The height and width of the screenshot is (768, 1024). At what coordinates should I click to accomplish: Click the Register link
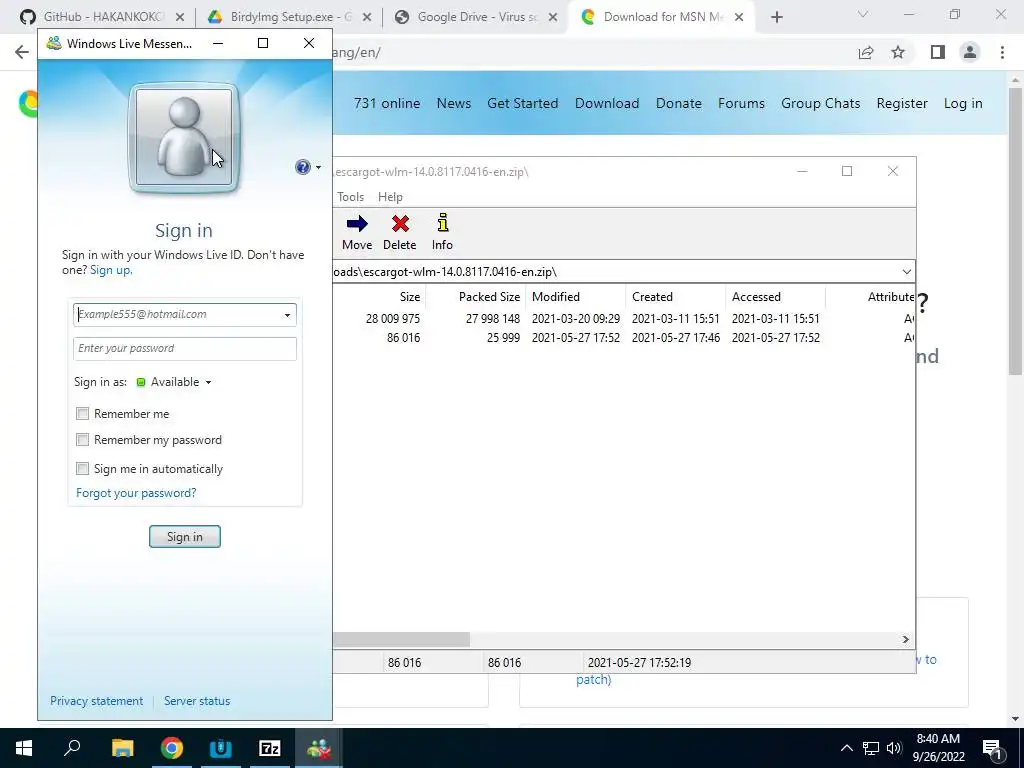tap(902, 103)
